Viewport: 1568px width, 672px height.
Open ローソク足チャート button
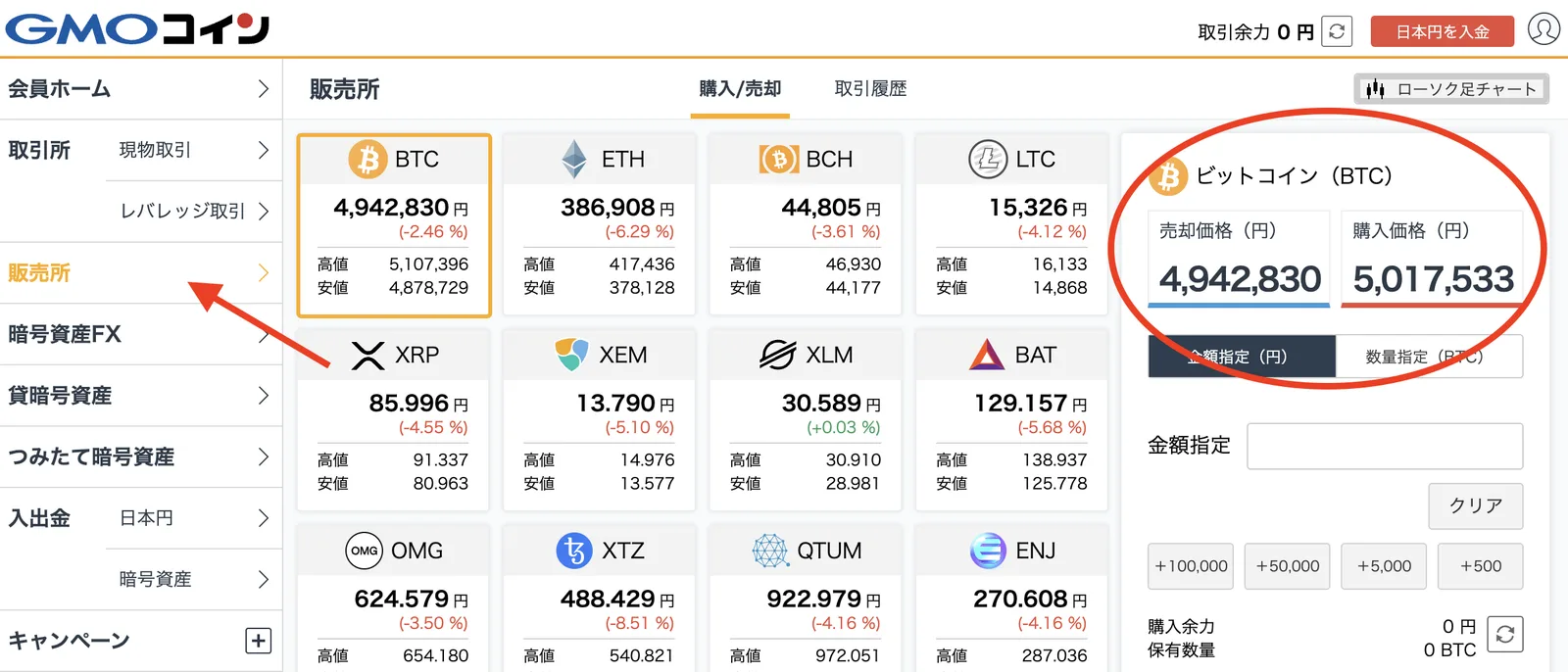tap(1451, 89)
